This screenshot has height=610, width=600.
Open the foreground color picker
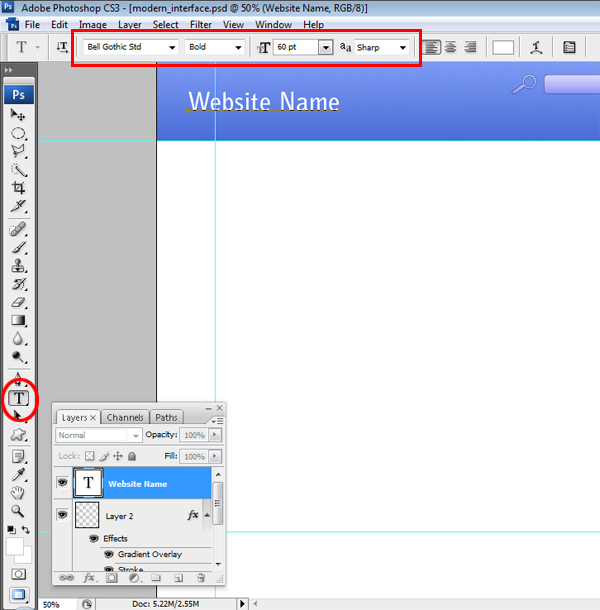(14, 546)
